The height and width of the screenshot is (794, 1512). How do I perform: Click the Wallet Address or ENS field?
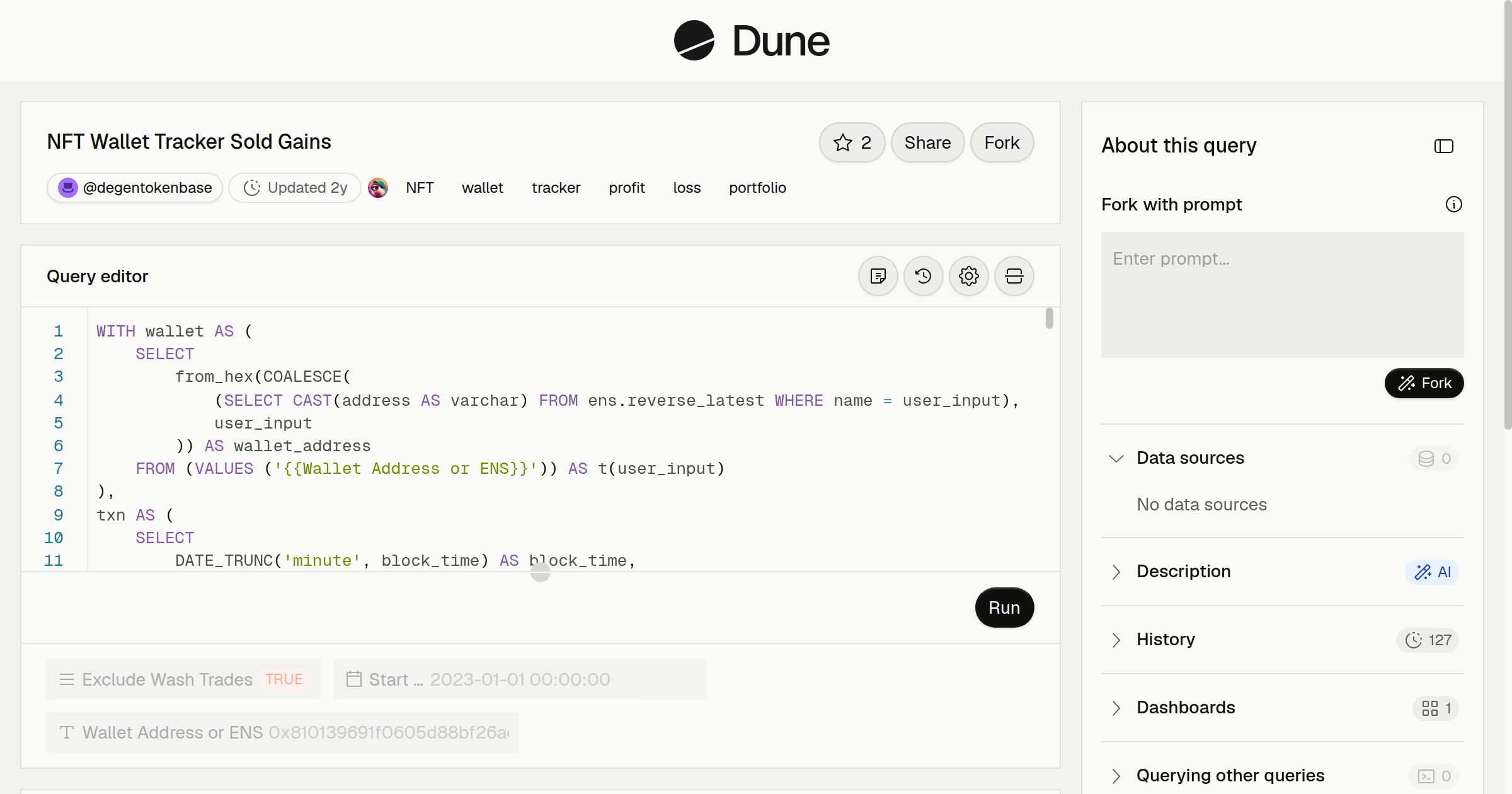(x=283, y=732)
